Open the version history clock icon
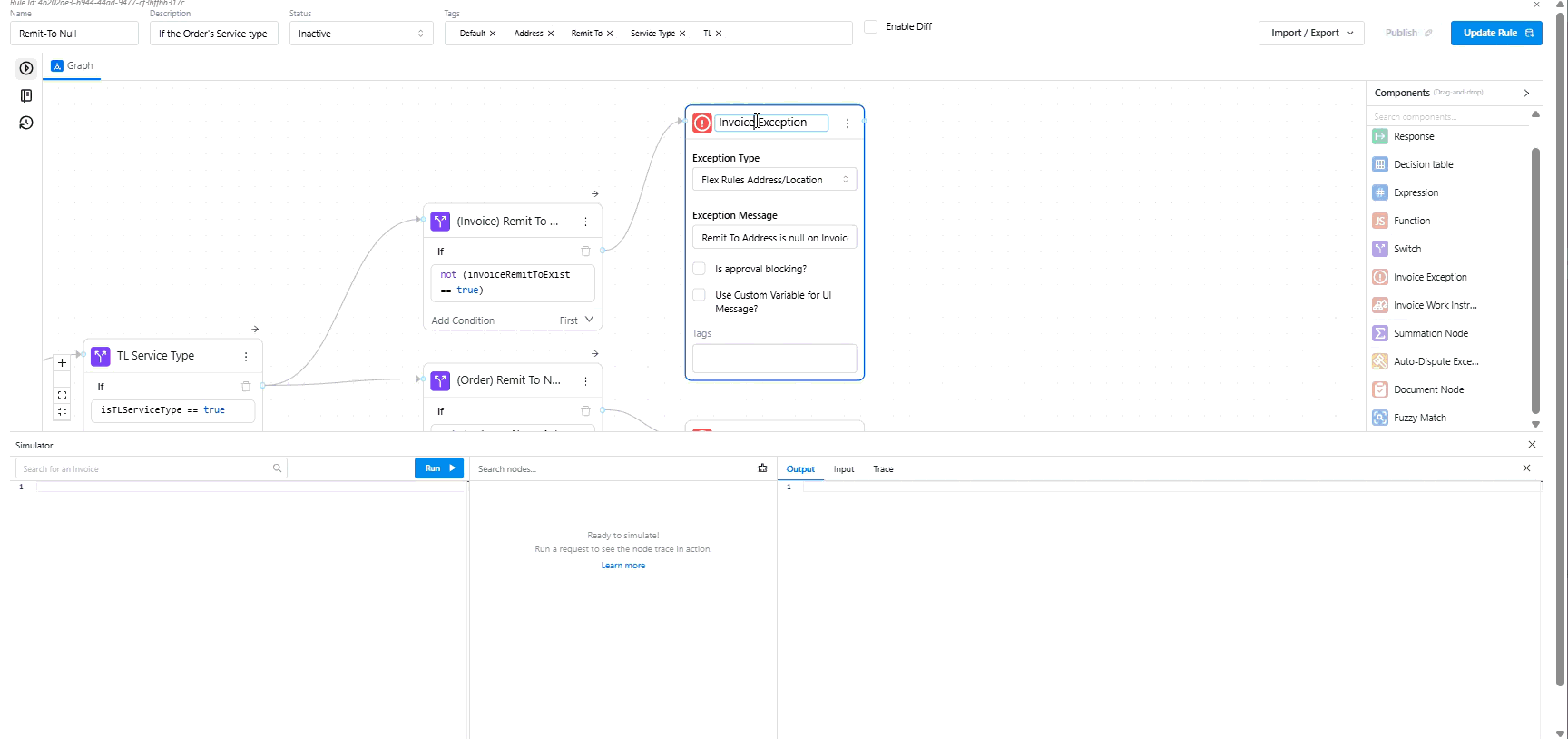This screenshot has width=1568, height=739. (x=26, y=123)
